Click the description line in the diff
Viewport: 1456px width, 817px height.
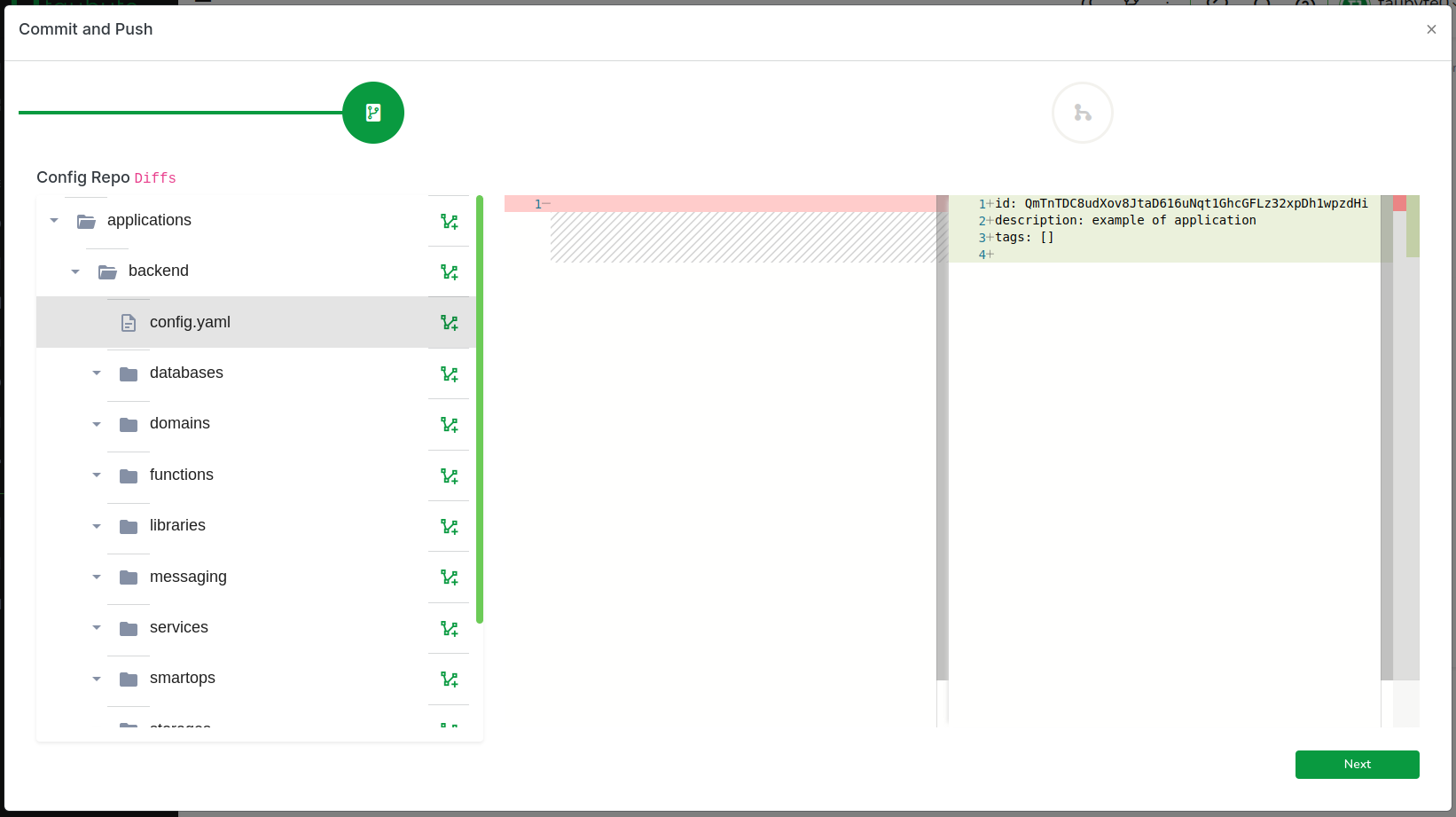pos(1124,220)
